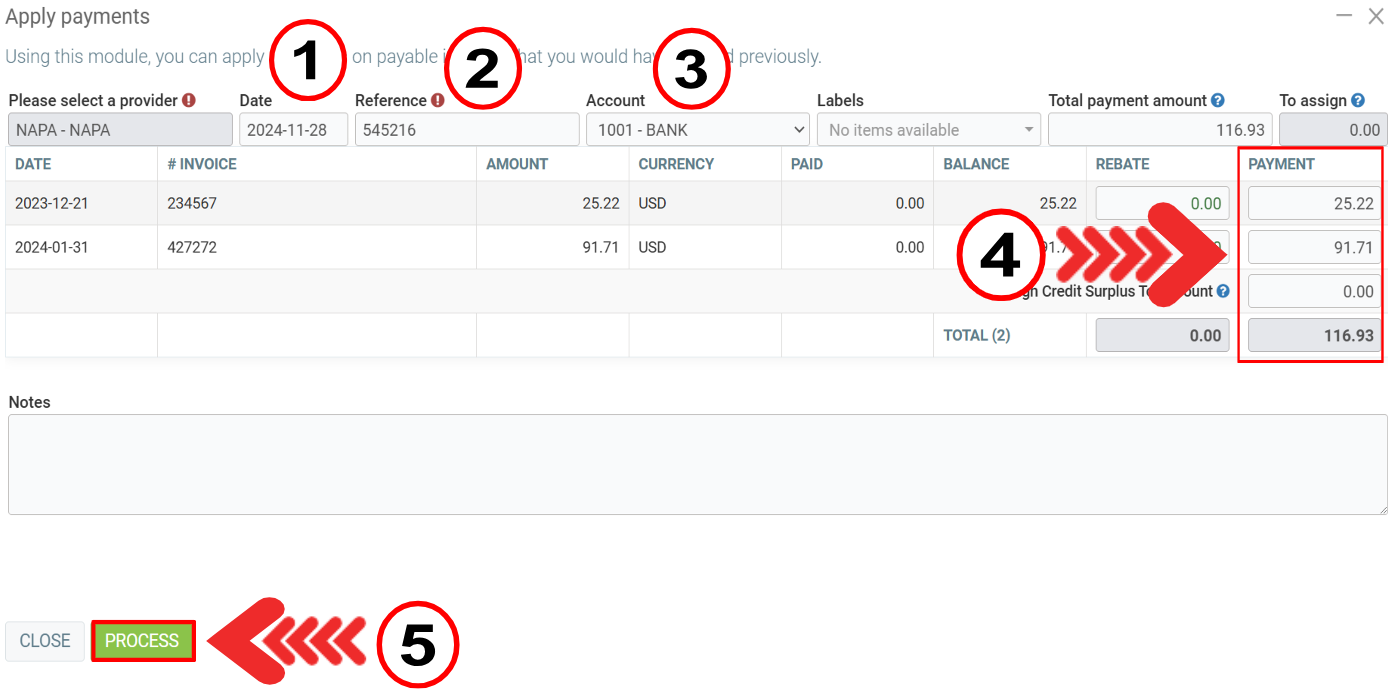Click the Reference required warning icon

(437, 100)
